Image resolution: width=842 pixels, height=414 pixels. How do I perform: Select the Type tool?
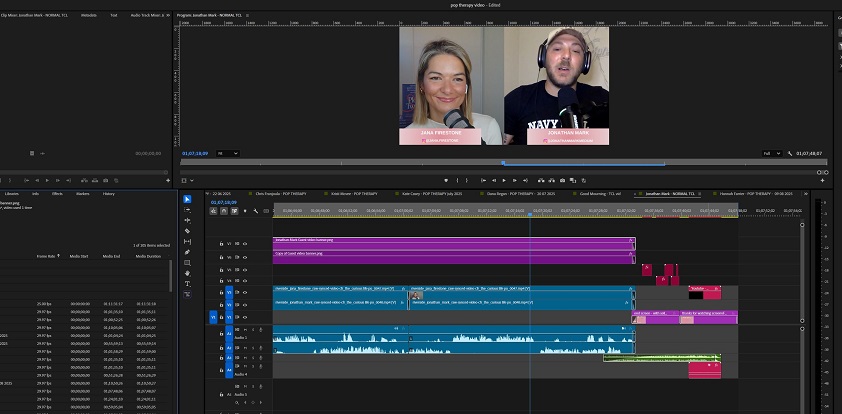(187, 284)
